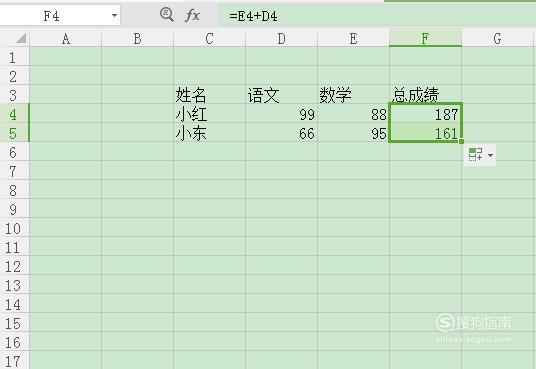Click the formula bar showing =E4+D4
Image resolution: width=536 pixels, height=369 pixels.
click(377, 16)
